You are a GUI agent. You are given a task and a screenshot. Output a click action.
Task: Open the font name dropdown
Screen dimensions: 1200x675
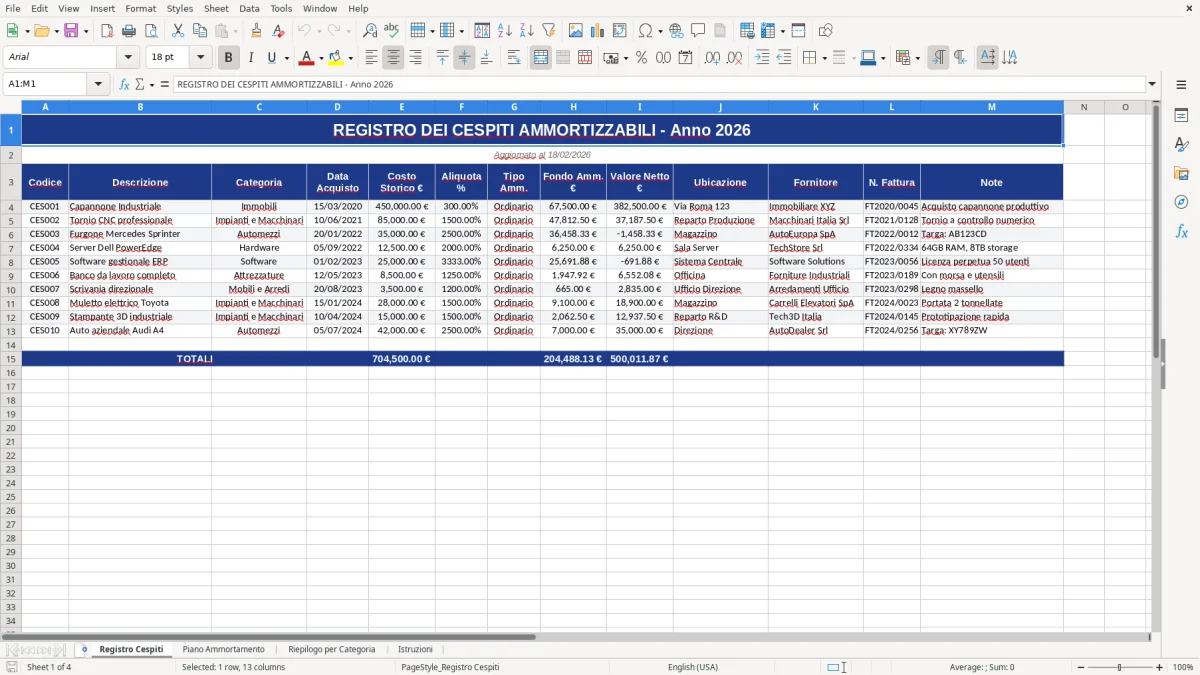[129, 57]
